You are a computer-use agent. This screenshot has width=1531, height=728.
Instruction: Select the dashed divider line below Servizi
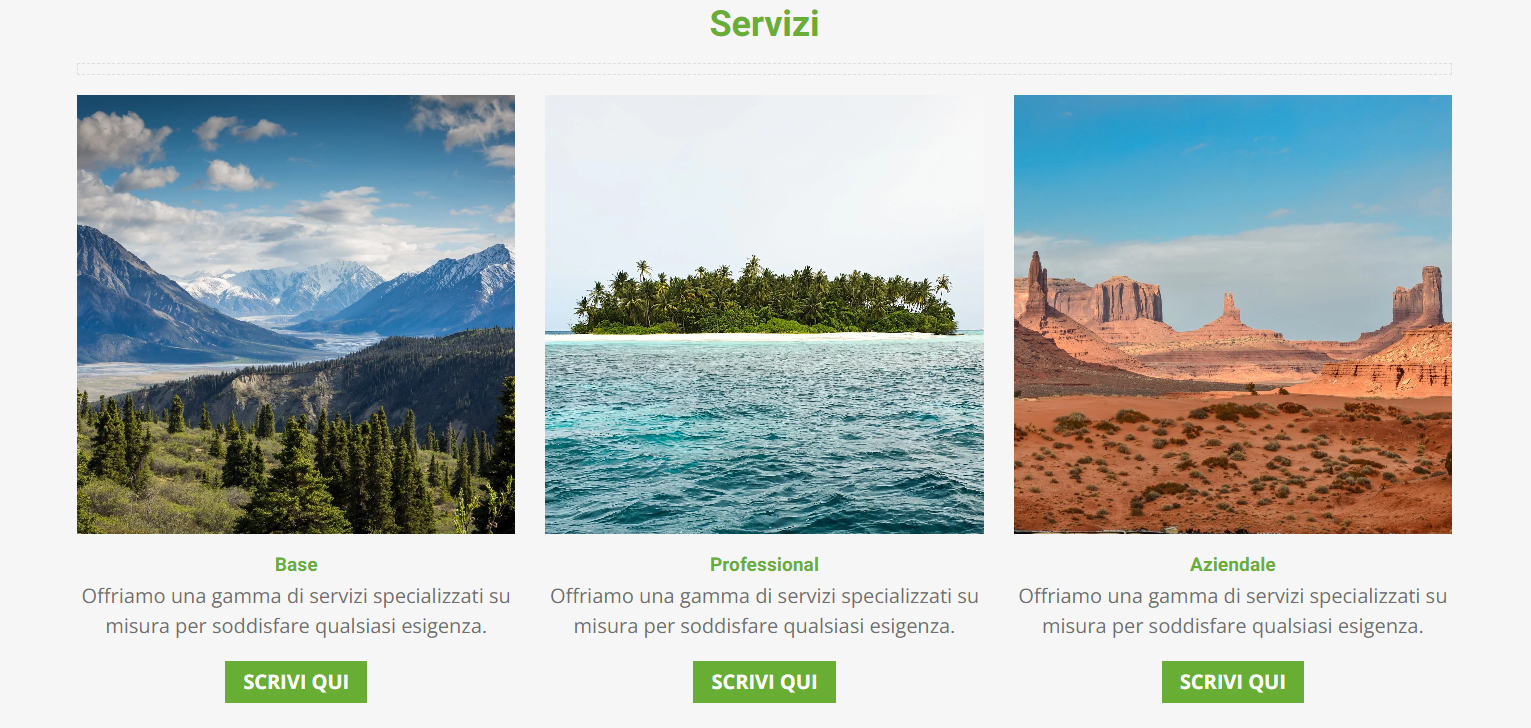pos(764,69)
